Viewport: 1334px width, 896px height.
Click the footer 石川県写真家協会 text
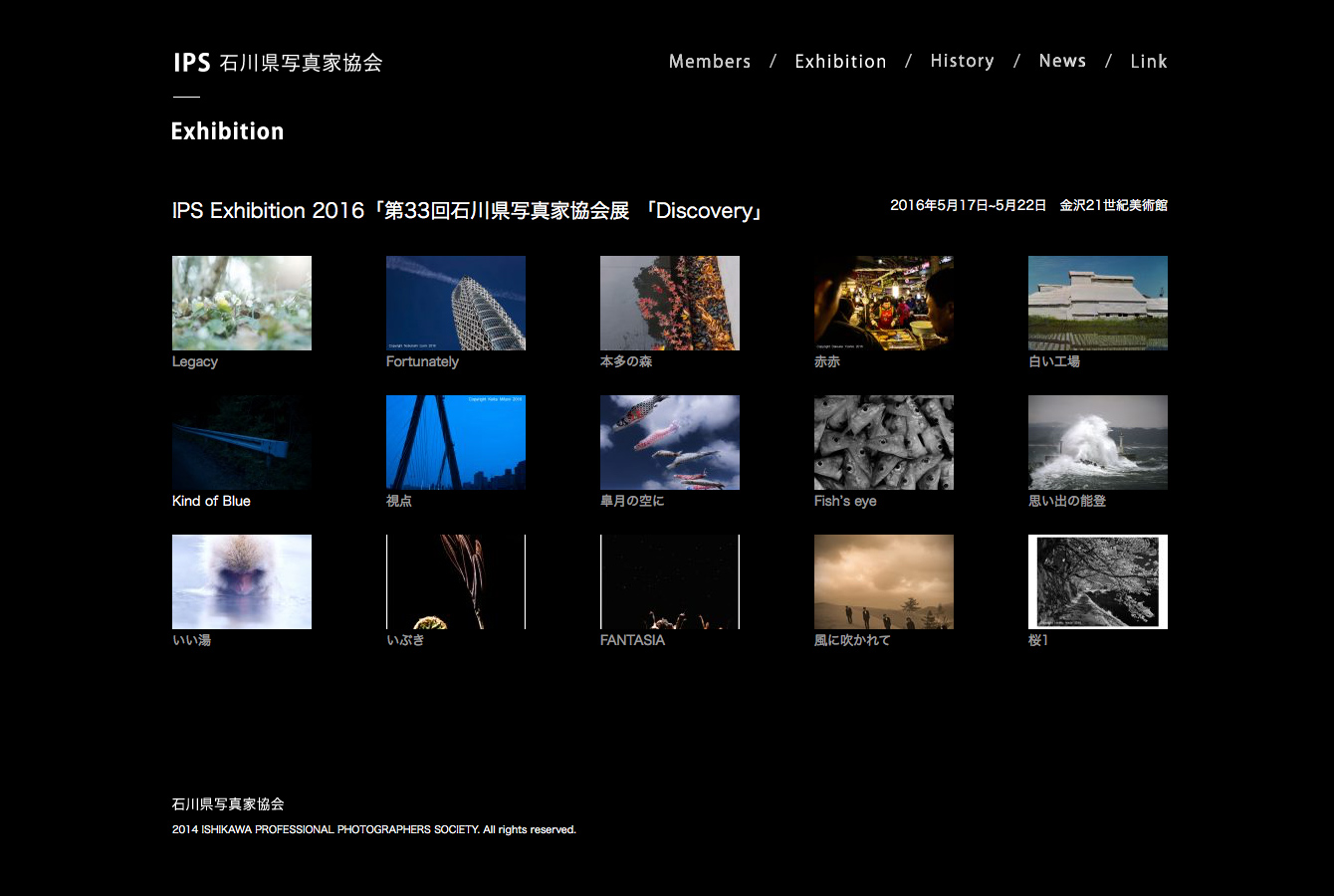[228, 804]
